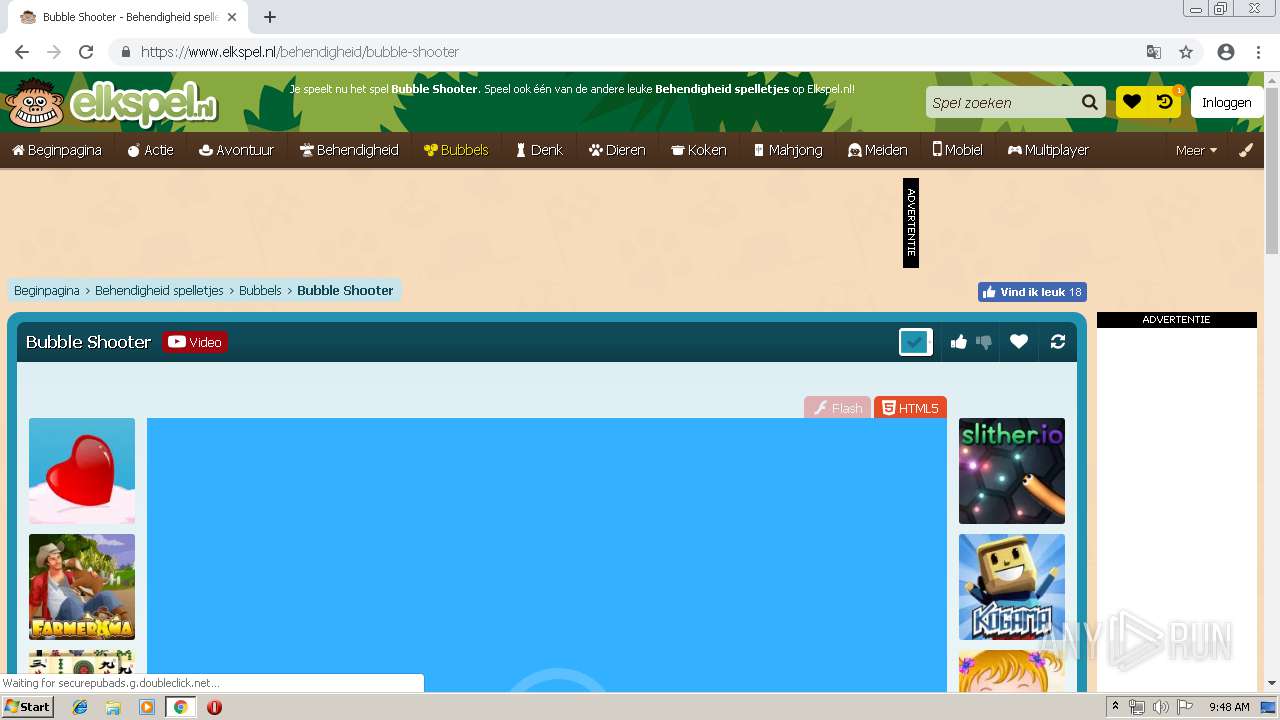The image size is (1280, 720).
Task: Open Chrome's three-dot menu
Action: (1258, 52)
